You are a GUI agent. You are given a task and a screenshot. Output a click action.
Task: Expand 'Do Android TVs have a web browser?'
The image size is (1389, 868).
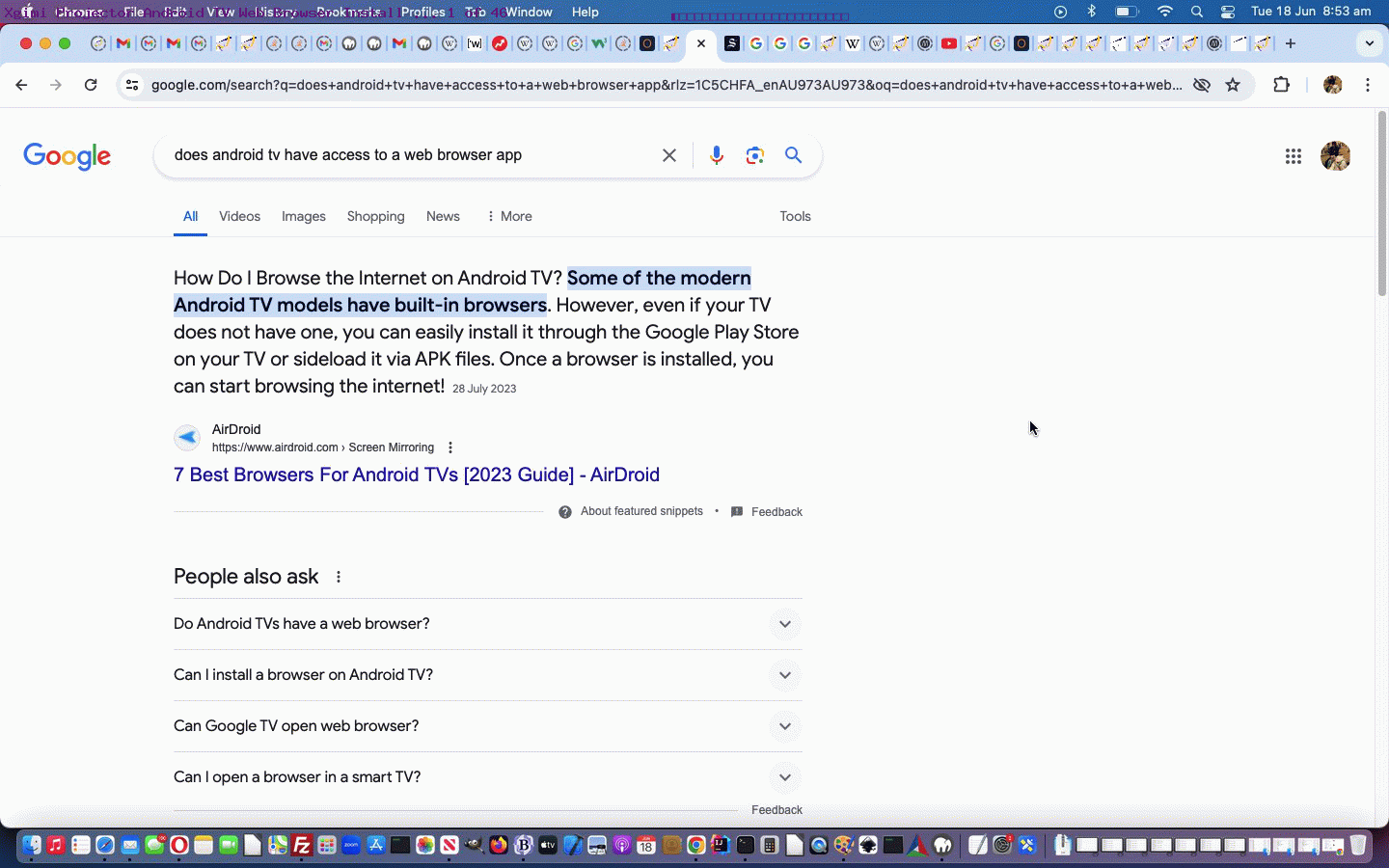(488, 624)
